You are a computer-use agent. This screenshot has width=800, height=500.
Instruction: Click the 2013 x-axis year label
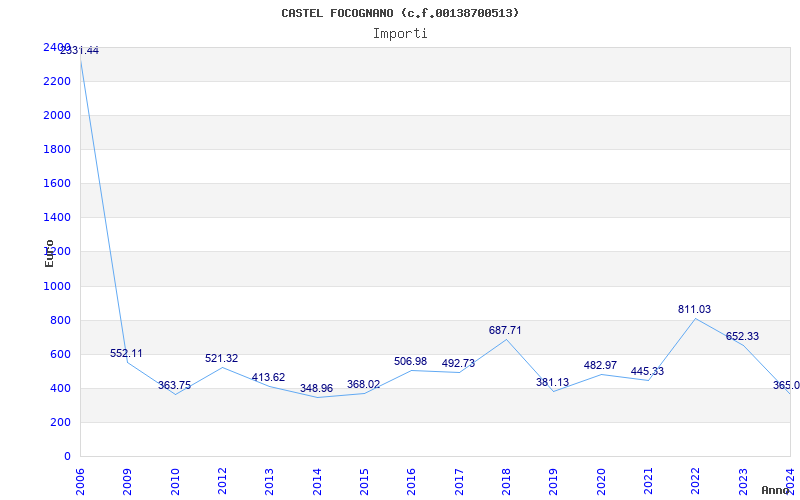point(269,482)
